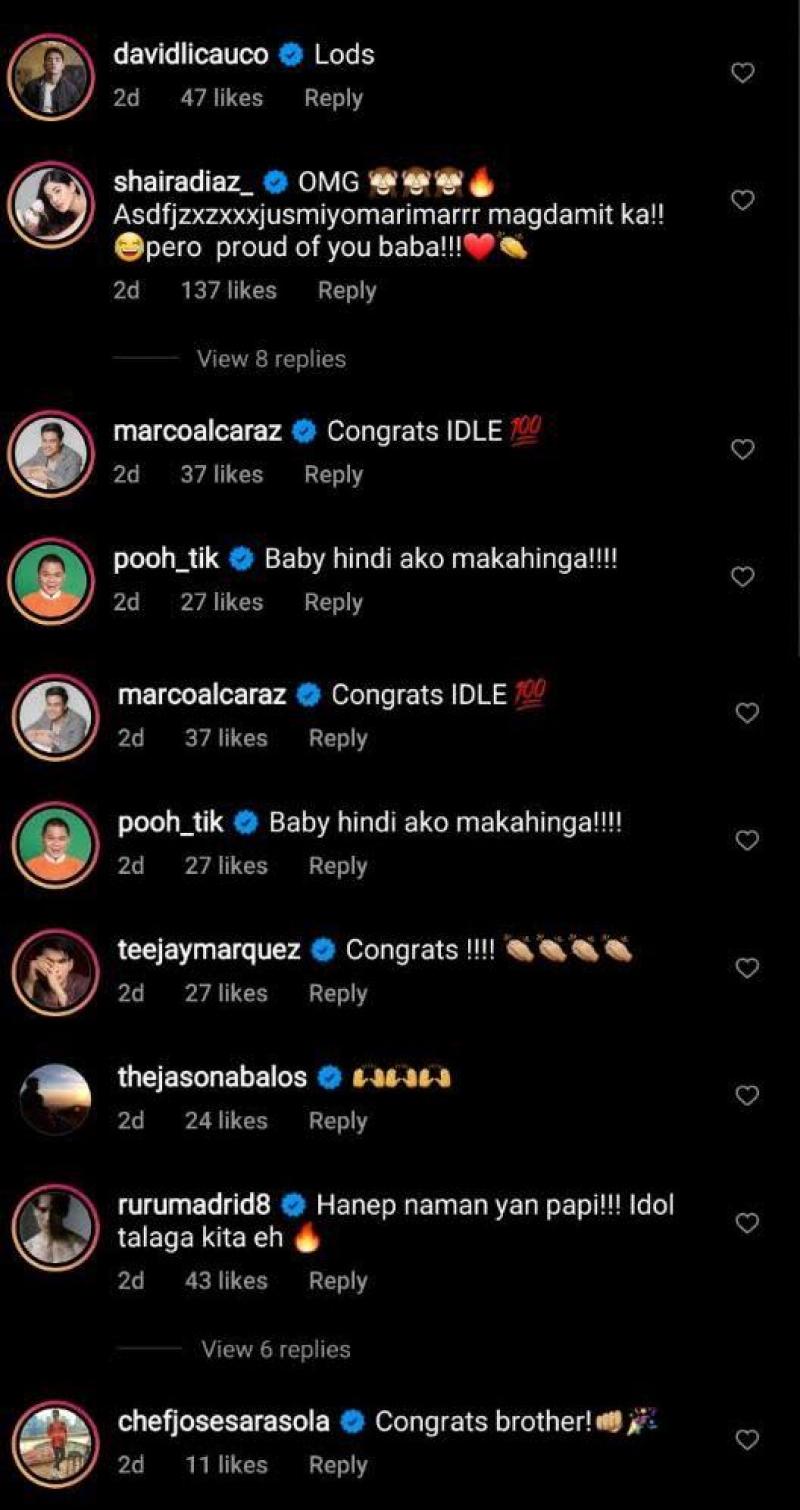
Task: Show "View 6 replies" under rurumadrid8's comment
Action: coord(276,1349)
